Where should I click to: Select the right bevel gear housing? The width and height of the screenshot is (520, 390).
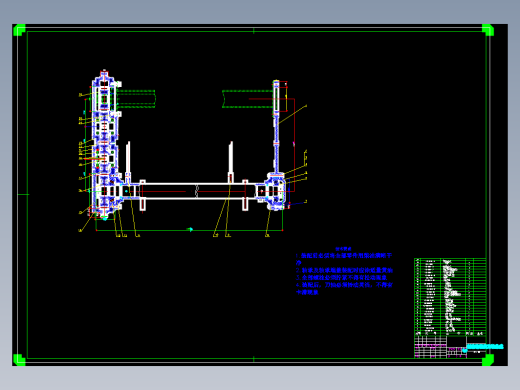tap(275, 191)
